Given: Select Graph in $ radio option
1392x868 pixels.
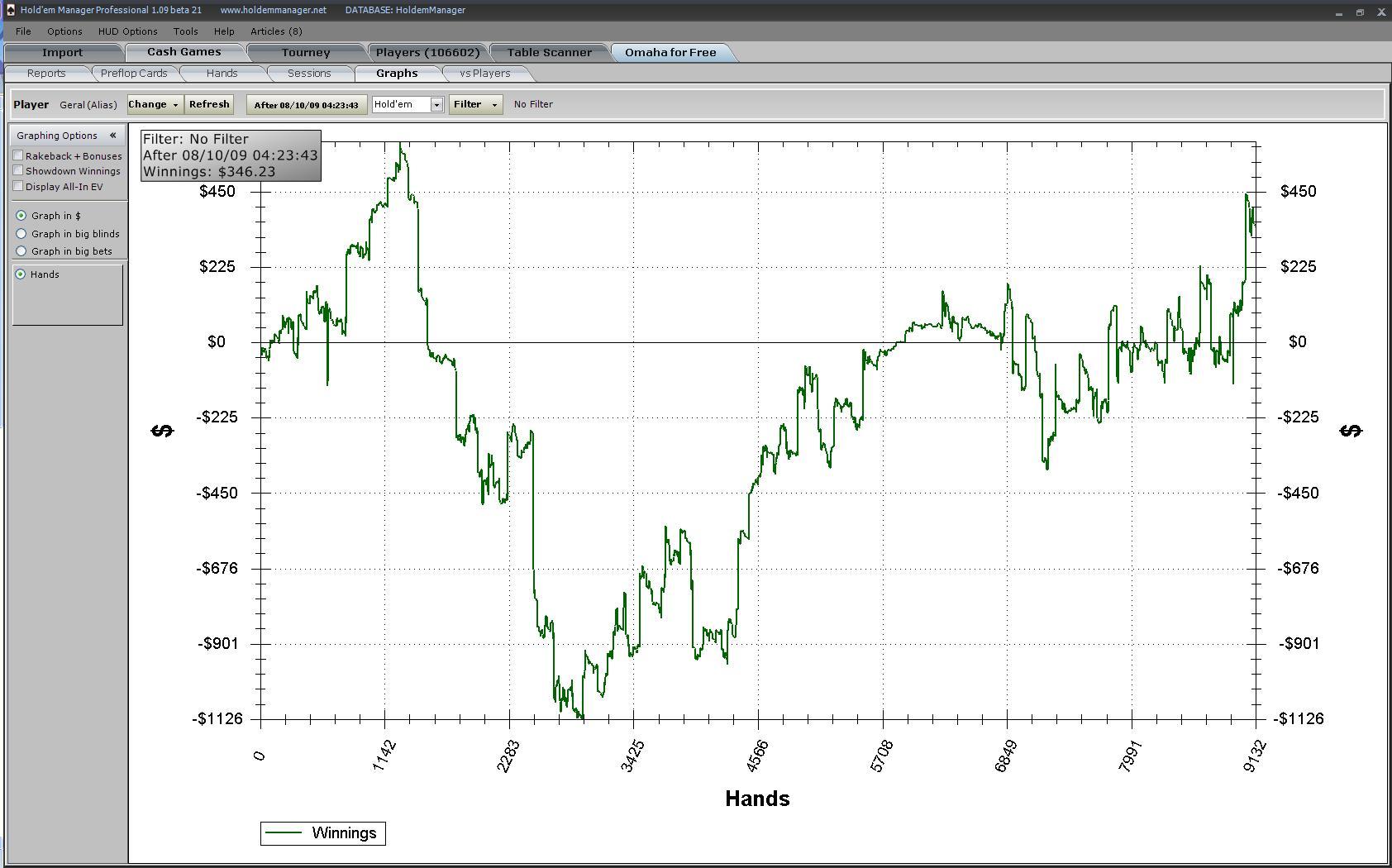Looking at the screenshot, I should coord(21,216).
